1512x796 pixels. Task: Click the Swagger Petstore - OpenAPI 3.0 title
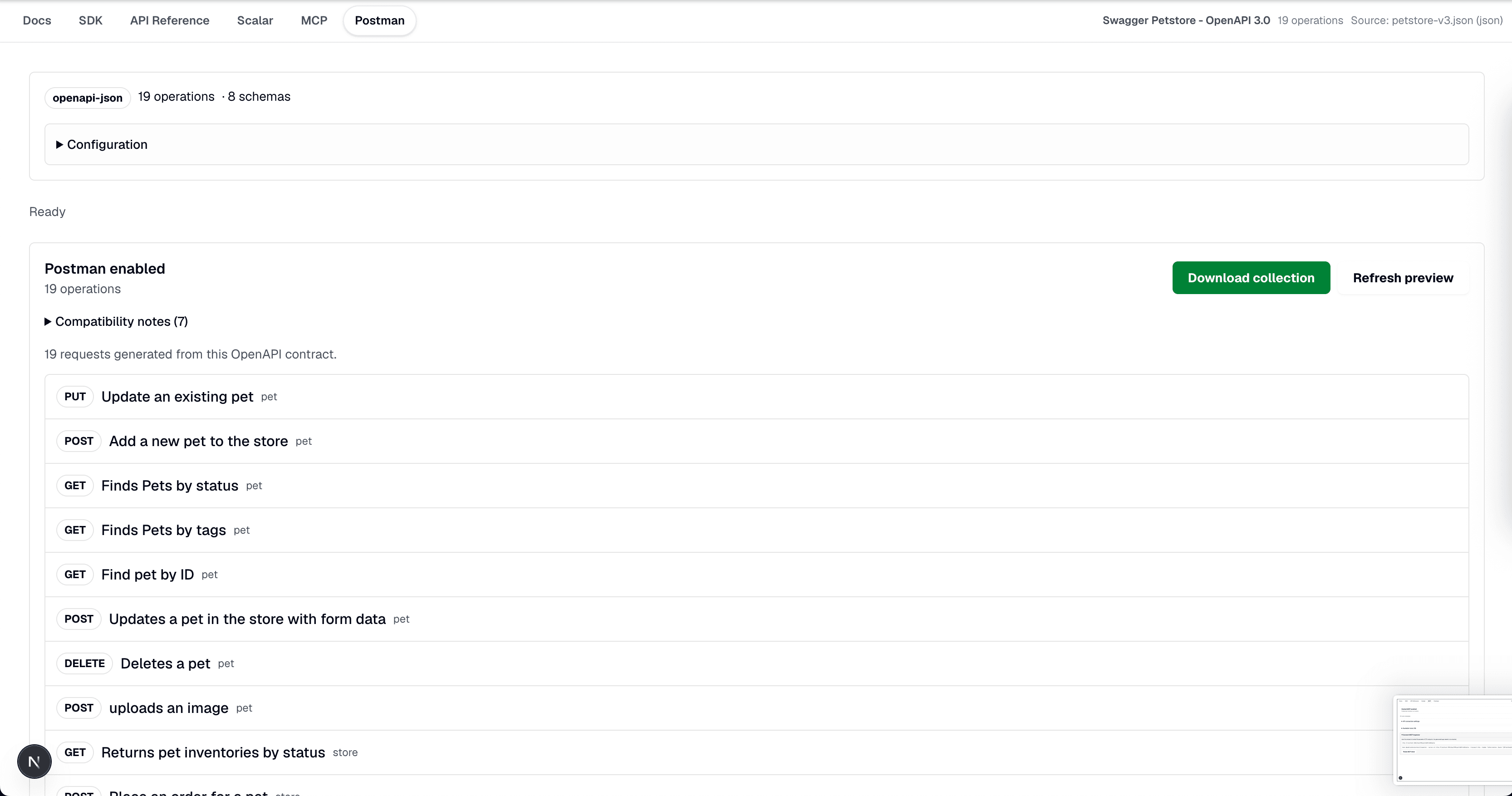coord(1186,20)
